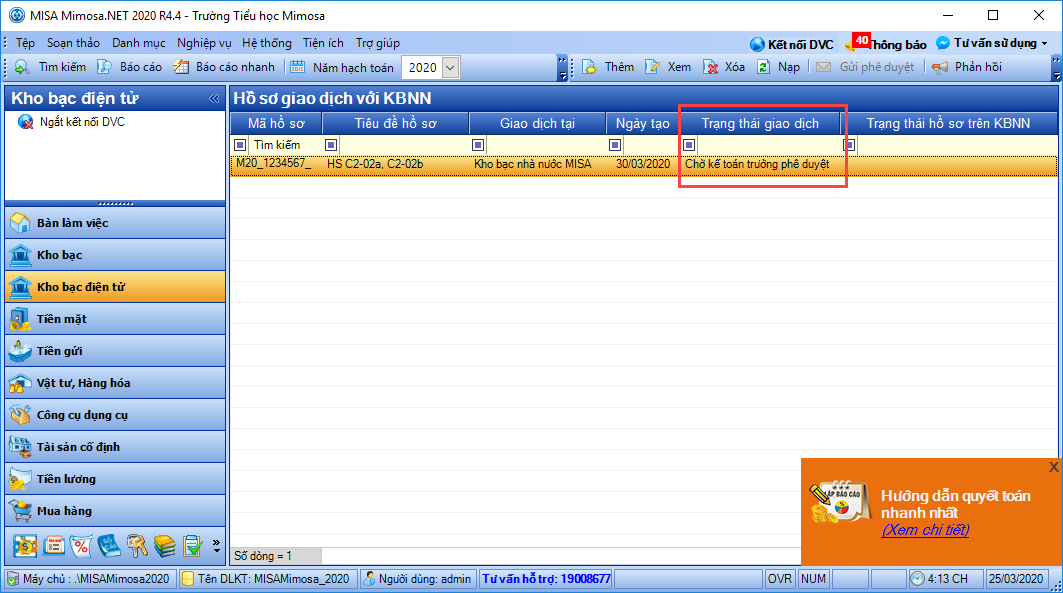Open the Tiền mặt module
The height and width of the screenshot is (593, 1063).
coord(115,319)
